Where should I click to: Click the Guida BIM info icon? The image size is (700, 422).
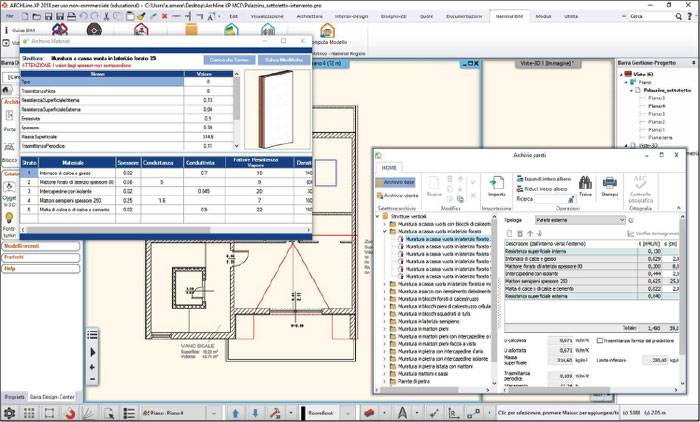tap(6, 30)
